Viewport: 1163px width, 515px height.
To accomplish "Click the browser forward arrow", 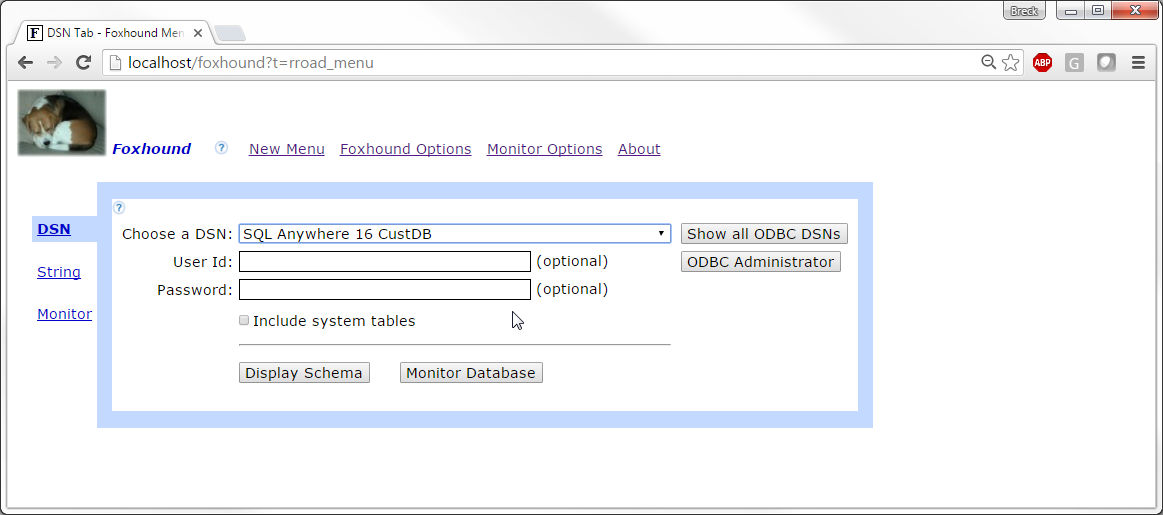I will 54,63.
